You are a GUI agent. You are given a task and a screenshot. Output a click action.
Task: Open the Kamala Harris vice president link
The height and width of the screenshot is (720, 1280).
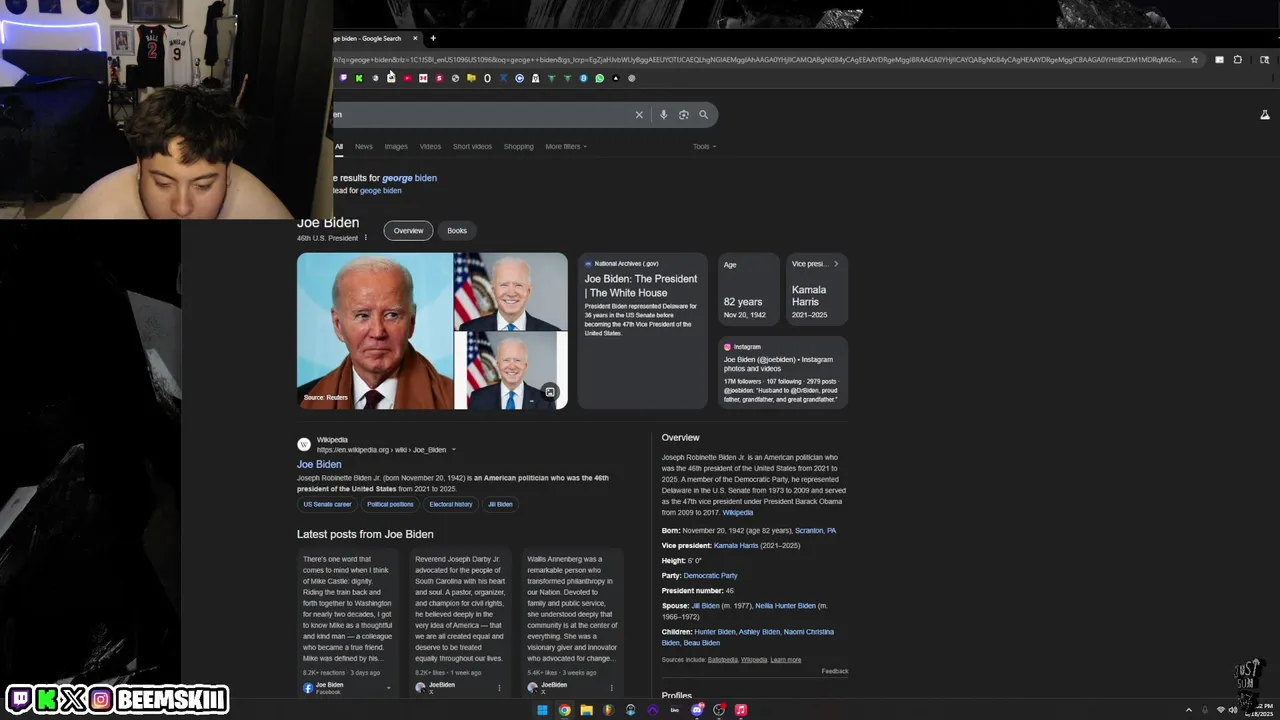coord(736,546)
